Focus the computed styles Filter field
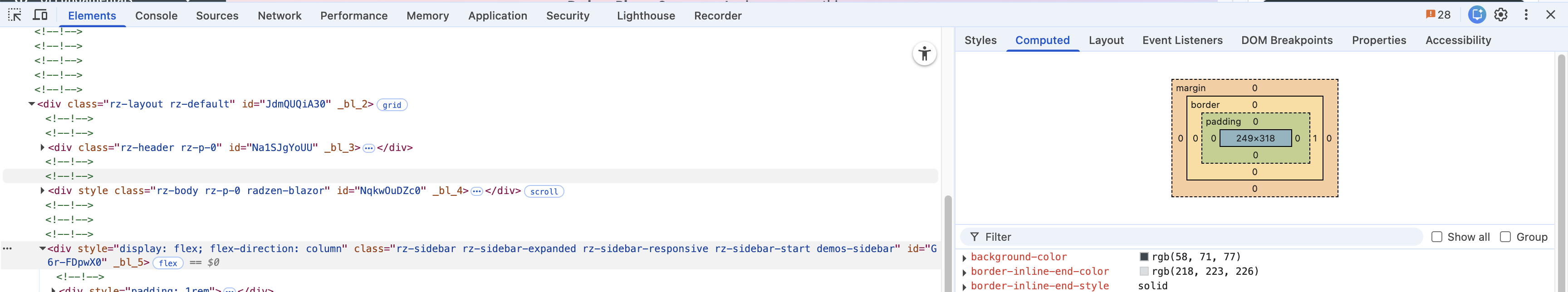 click(1193, 237)
